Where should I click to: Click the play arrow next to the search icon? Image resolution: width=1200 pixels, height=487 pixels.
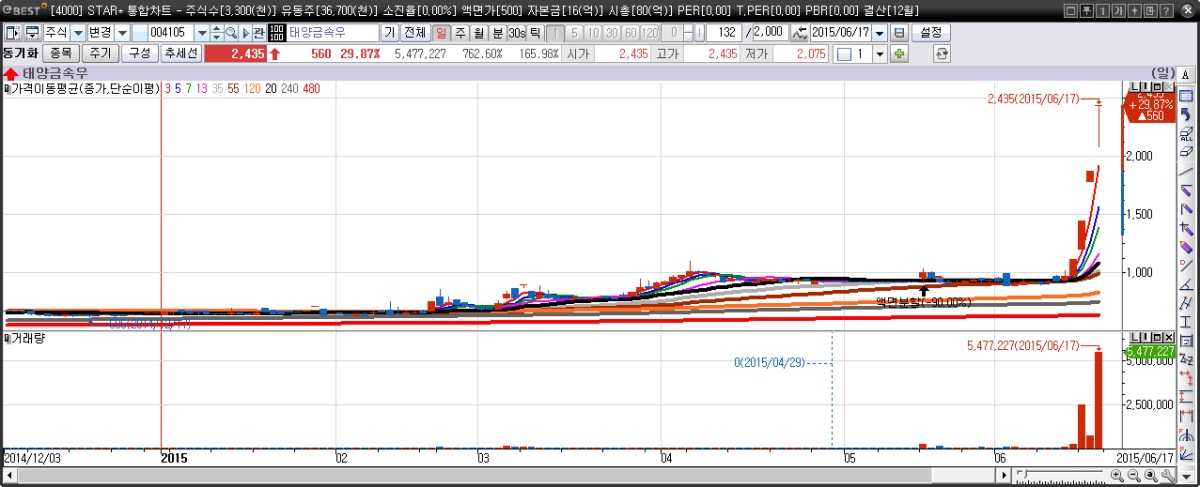244,33
